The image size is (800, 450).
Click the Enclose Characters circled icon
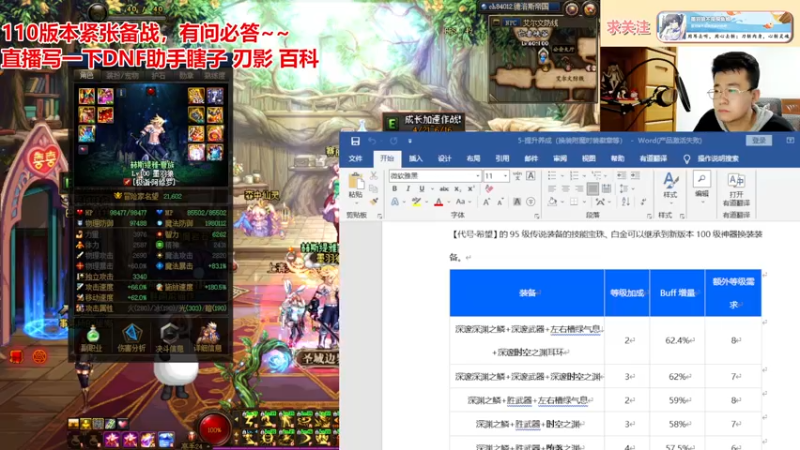pyautogui.click(x=531, y=202)
